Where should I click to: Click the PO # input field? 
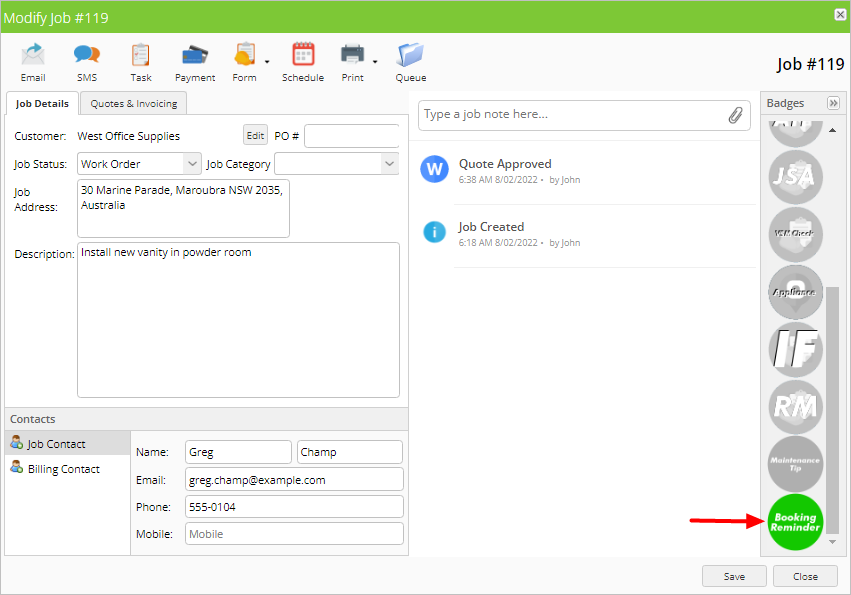[x=352, y=136]
